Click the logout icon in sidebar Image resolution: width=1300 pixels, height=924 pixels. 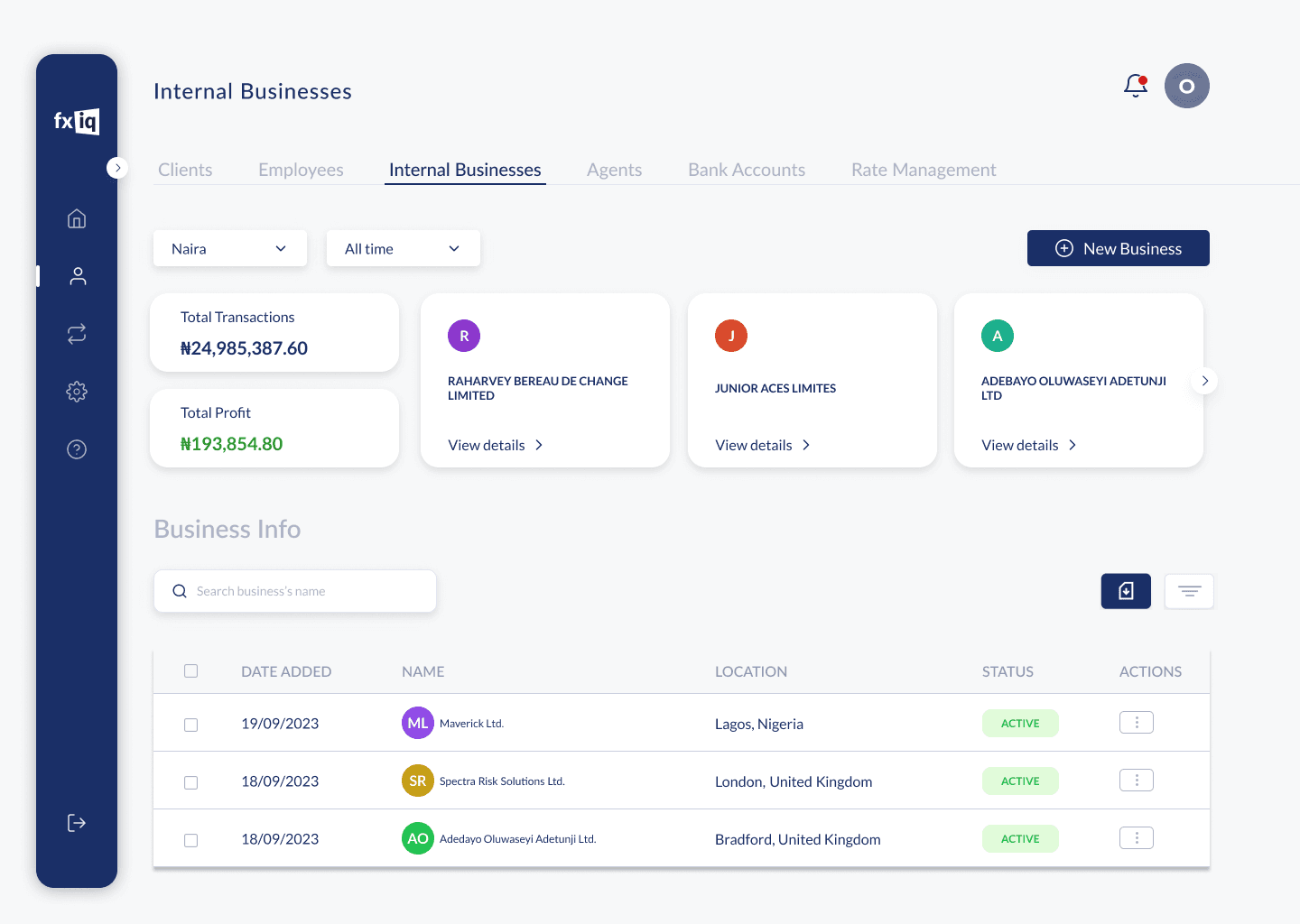click(77, 823)
